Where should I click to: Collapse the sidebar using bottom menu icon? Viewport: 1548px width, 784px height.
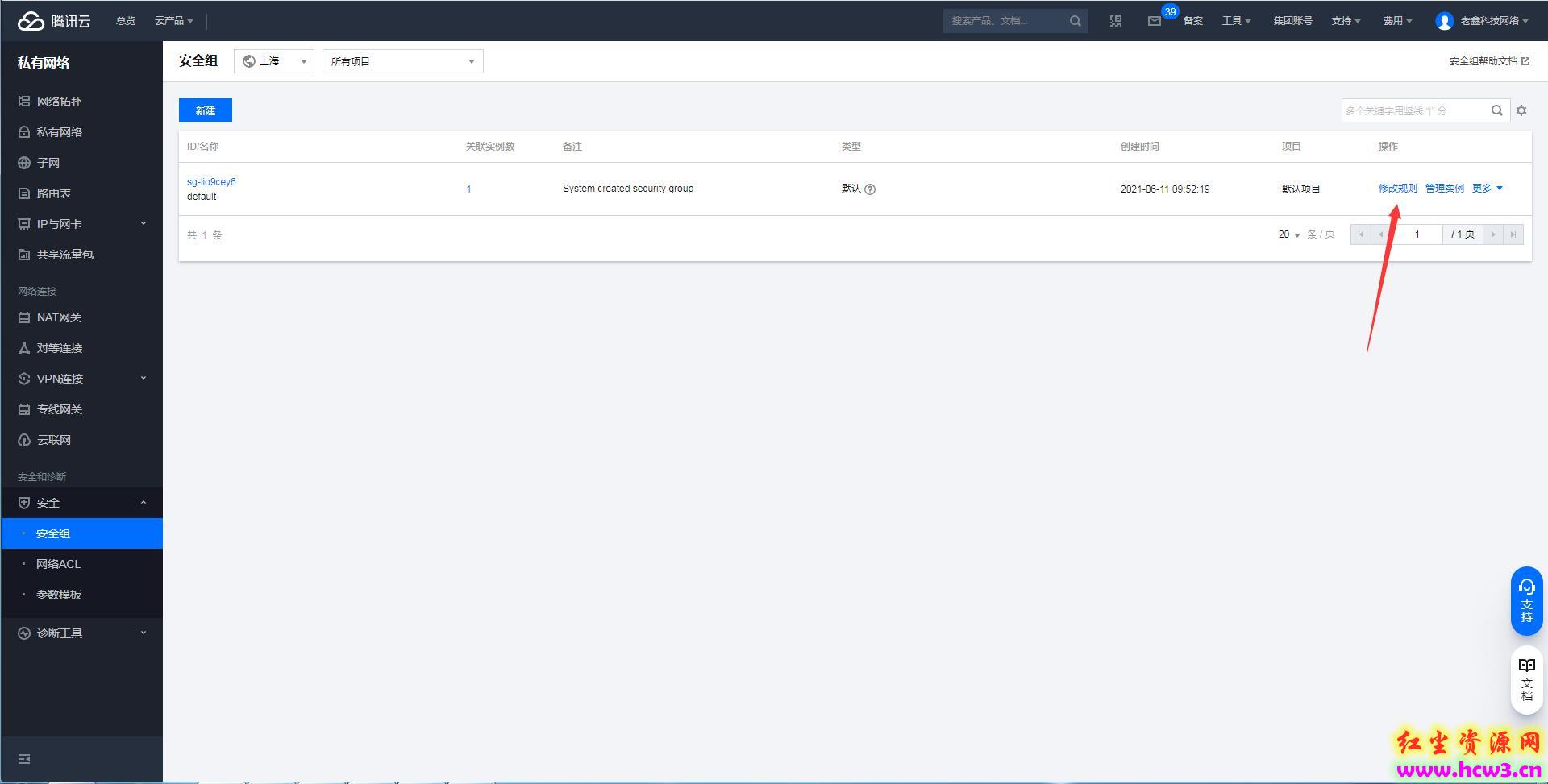[24, 759]
